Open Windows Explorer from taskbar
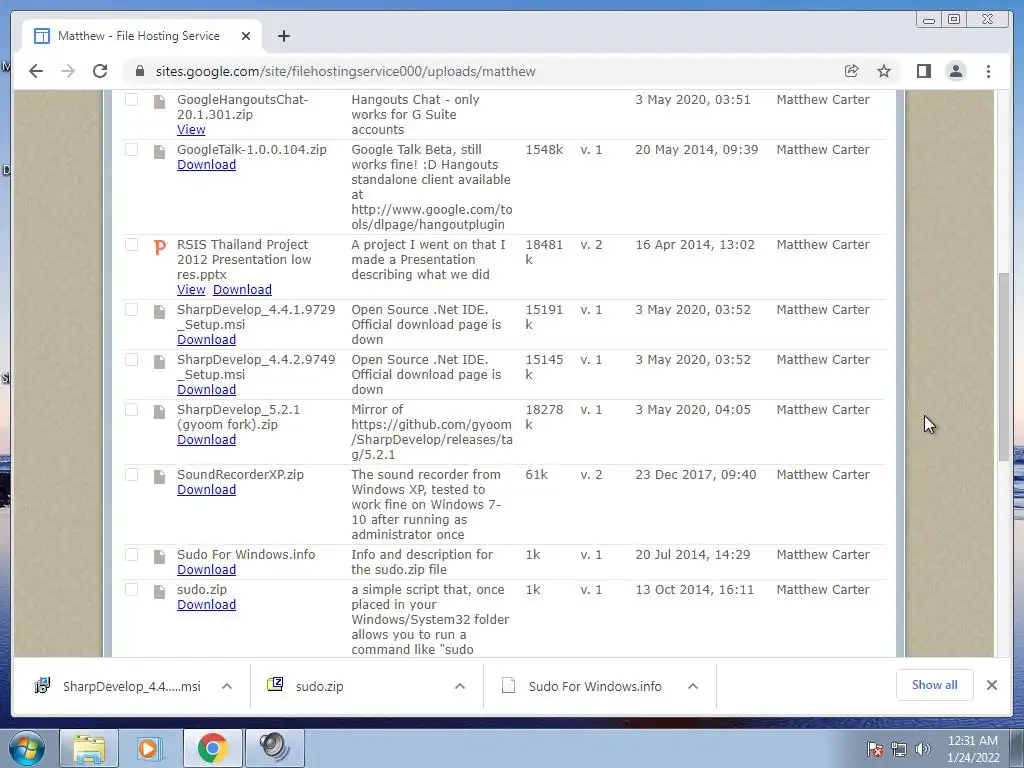Viewport: 1024px width, 768px height. [x=89, y=748]
